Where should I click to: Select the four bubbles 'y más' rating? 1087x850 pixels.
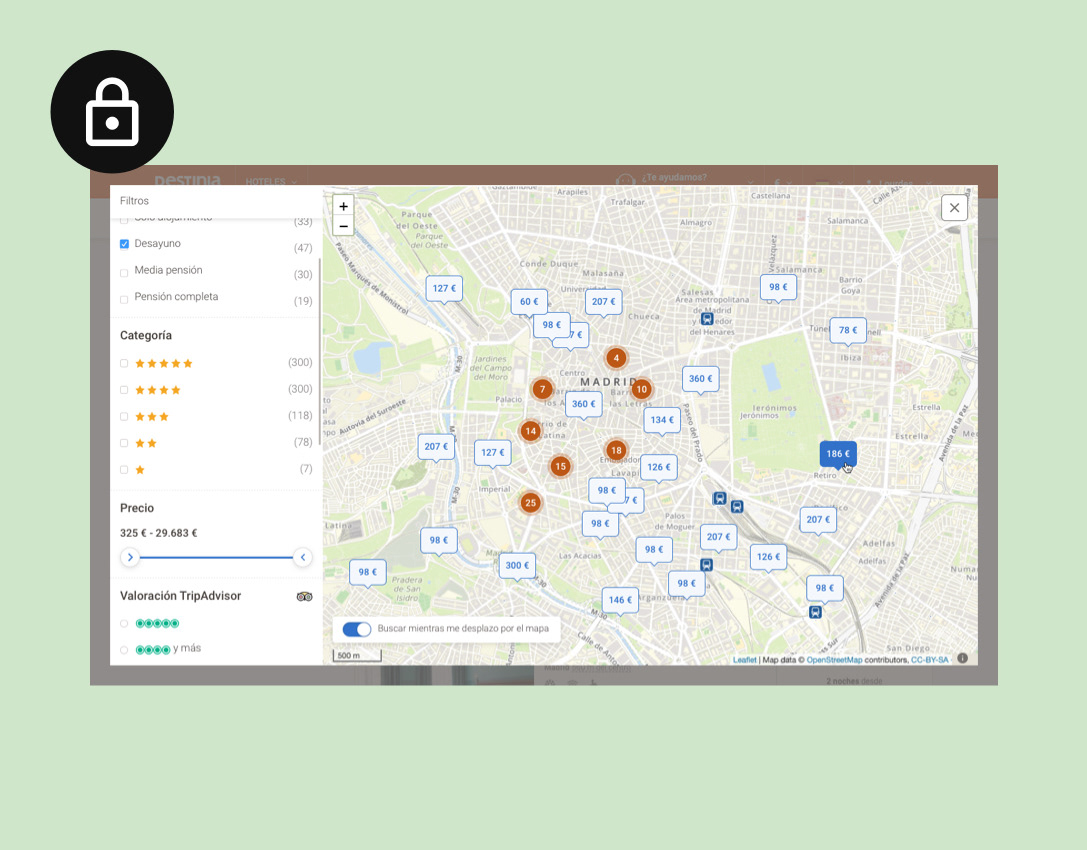[x=124, y=650]
